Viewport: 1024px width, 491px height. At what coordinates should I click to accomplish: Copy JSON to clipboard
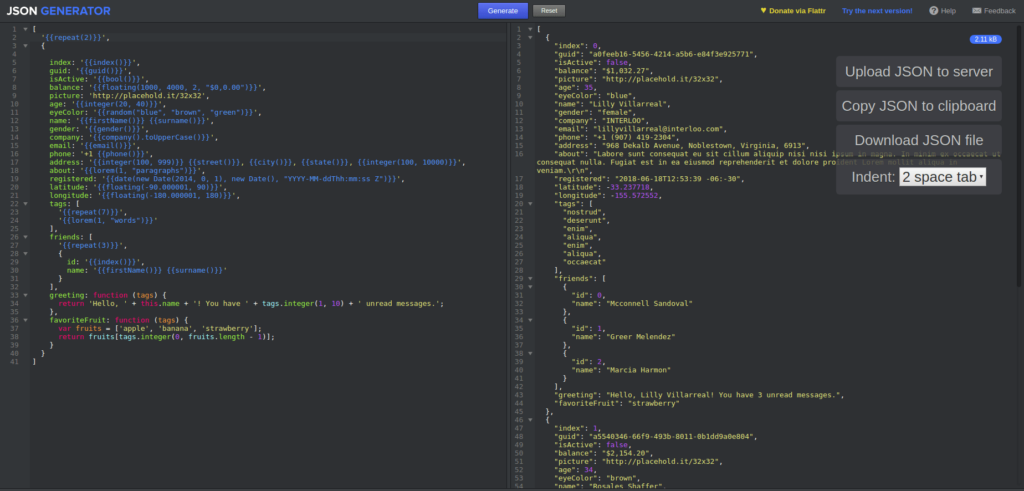(918, 106)
